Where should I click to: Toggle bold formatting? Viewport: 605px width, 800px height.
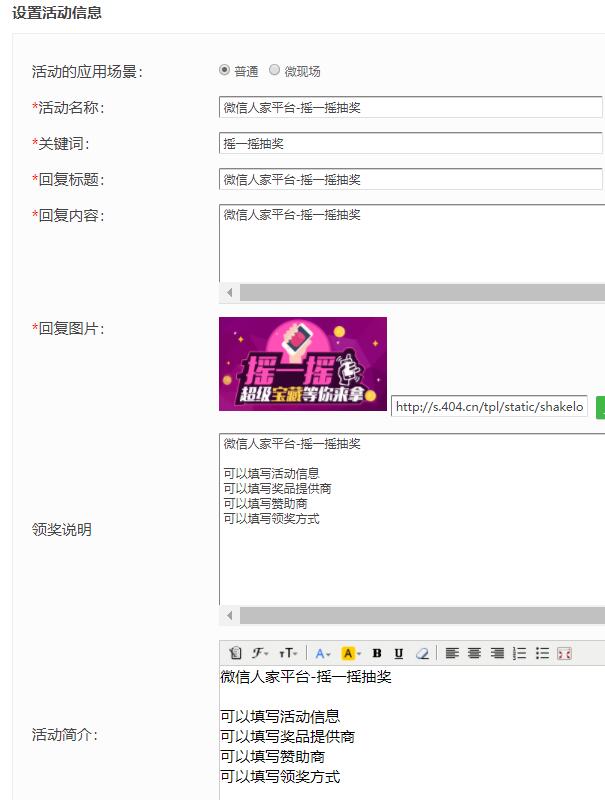(x=377, y=653)
